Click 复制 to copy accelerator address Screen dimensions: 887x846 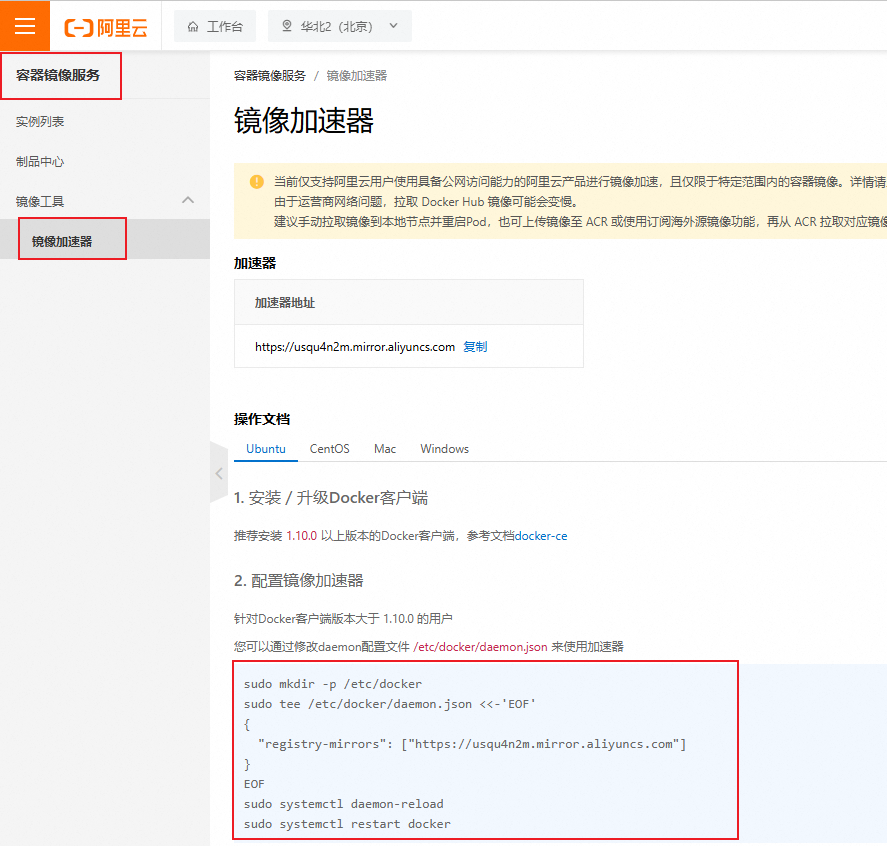[475, 347]
